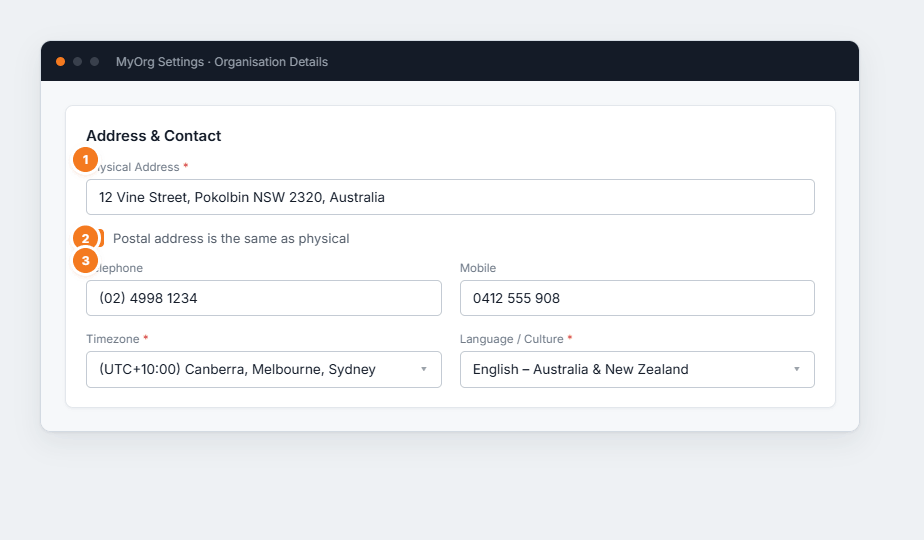Click the orange window control dot
Viewport: 924px width, 540px height.
click(x=60, y=61)
